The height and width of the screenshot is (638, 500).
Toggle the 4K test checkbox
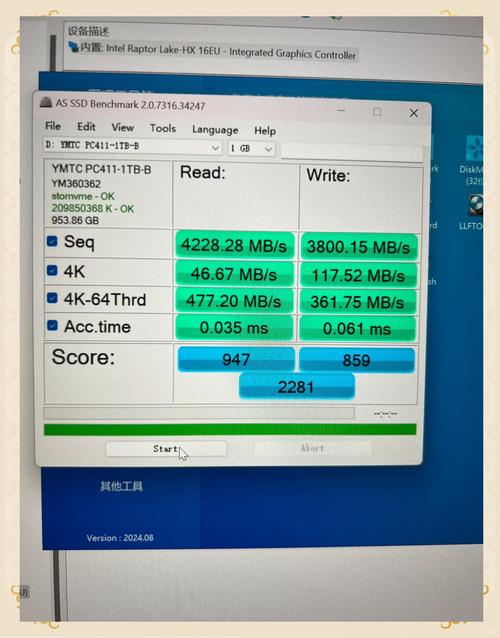[x=52, y=271]
